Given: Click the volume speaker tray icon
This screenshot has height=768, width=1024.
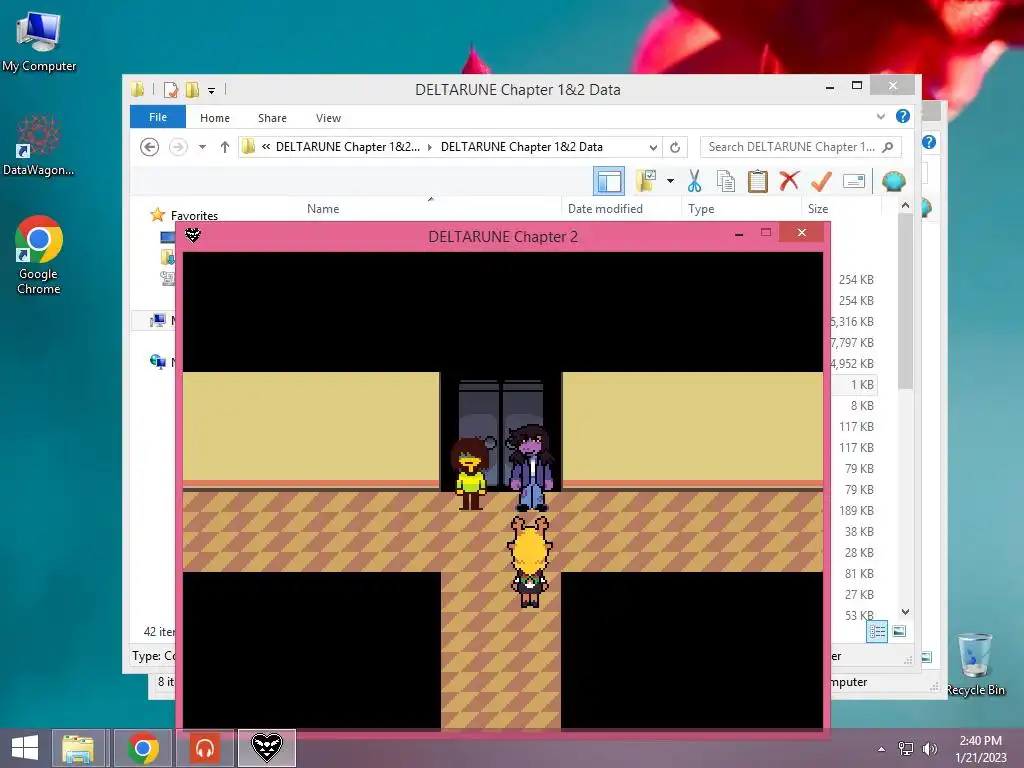Looking at the screenshot, I should (929, 749).
